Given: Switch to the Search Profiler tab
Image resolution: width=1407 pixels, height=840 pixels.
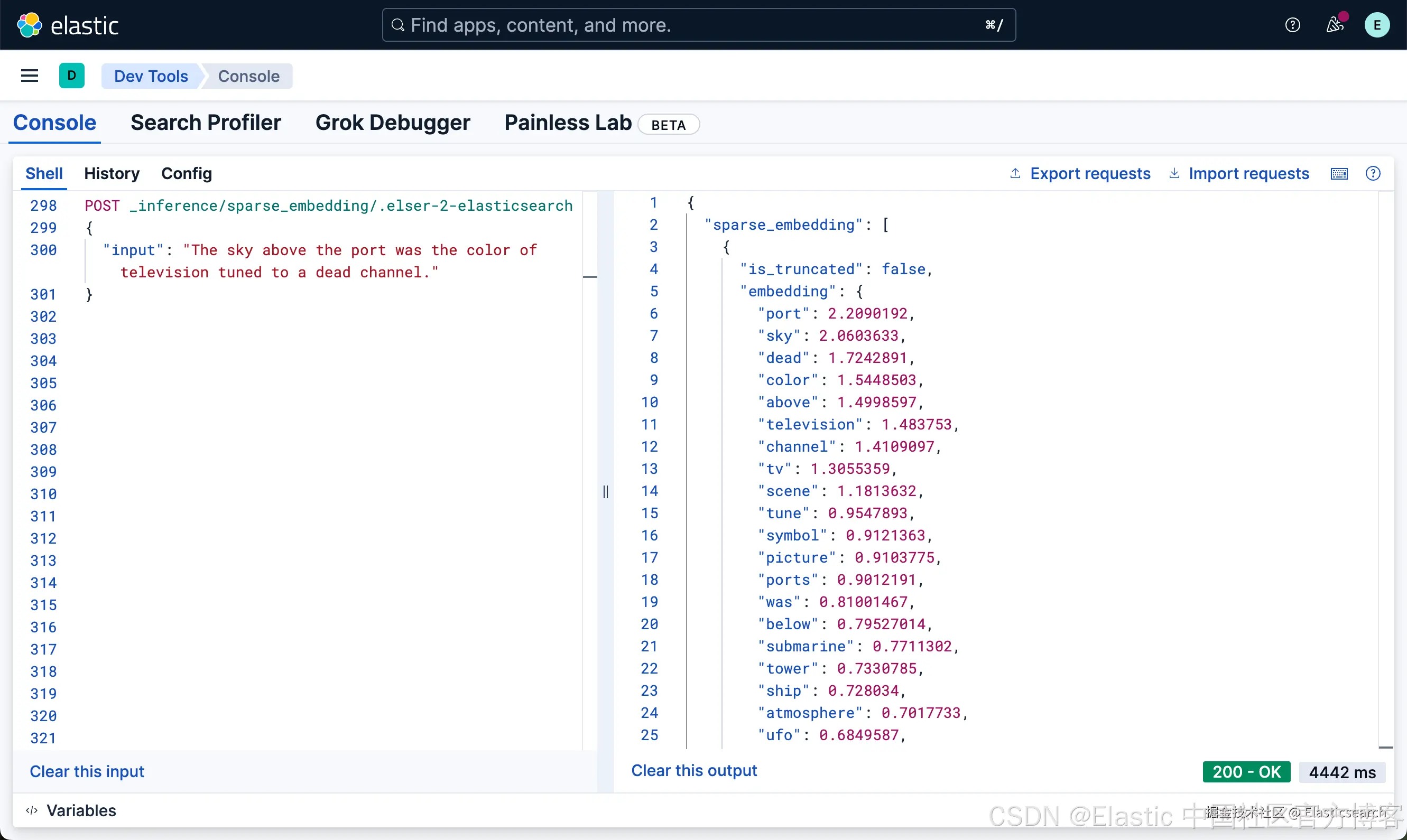Looking at the screenshot, I should (x=206, y=123).
